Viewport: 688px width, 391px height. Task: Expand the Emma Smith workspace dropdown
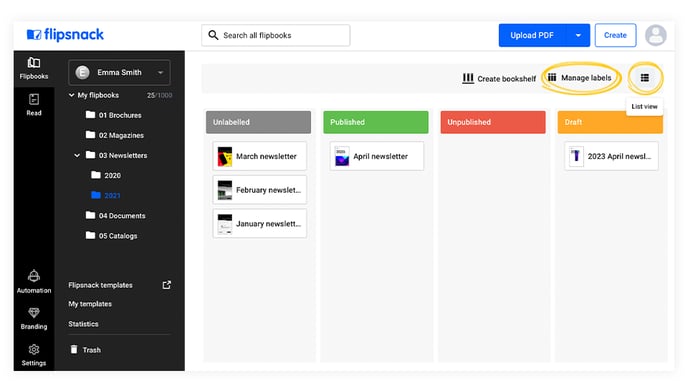161,72
